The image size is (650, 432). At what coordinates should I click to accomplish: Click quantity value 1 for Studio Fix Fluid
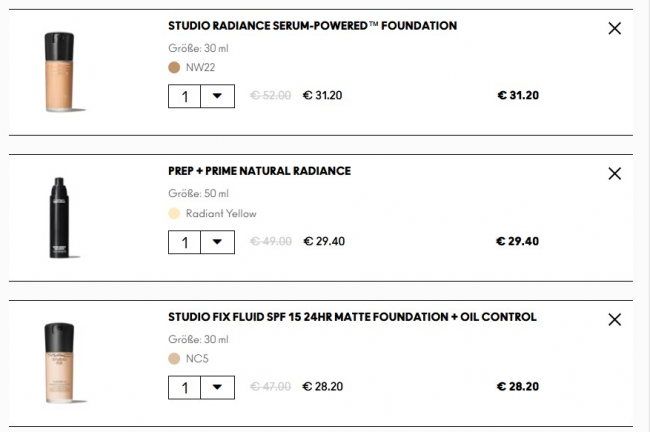(x=185, y=387)
